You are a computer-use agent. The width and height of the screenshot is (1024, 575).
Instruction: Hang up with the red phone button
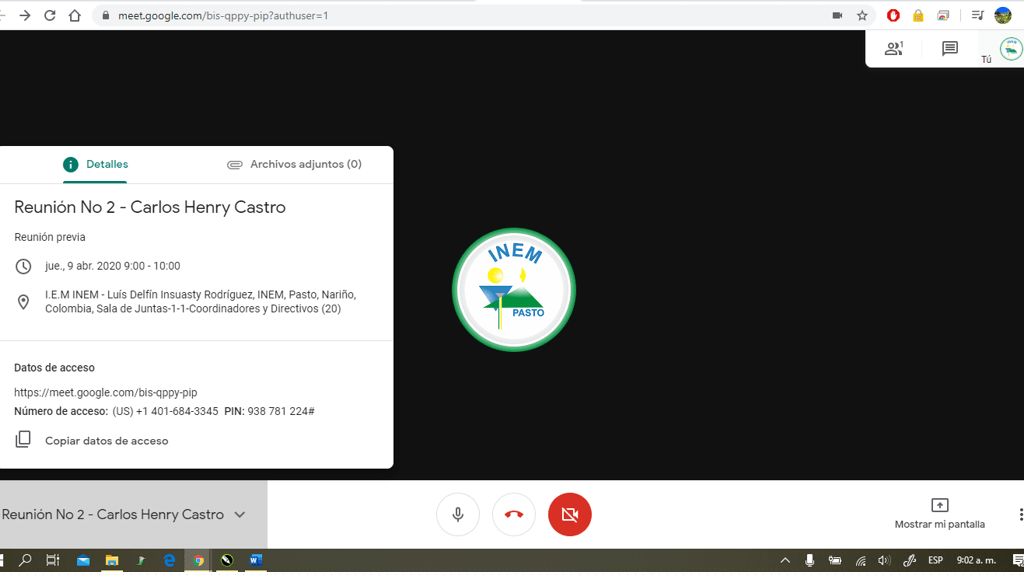(514, 514)
